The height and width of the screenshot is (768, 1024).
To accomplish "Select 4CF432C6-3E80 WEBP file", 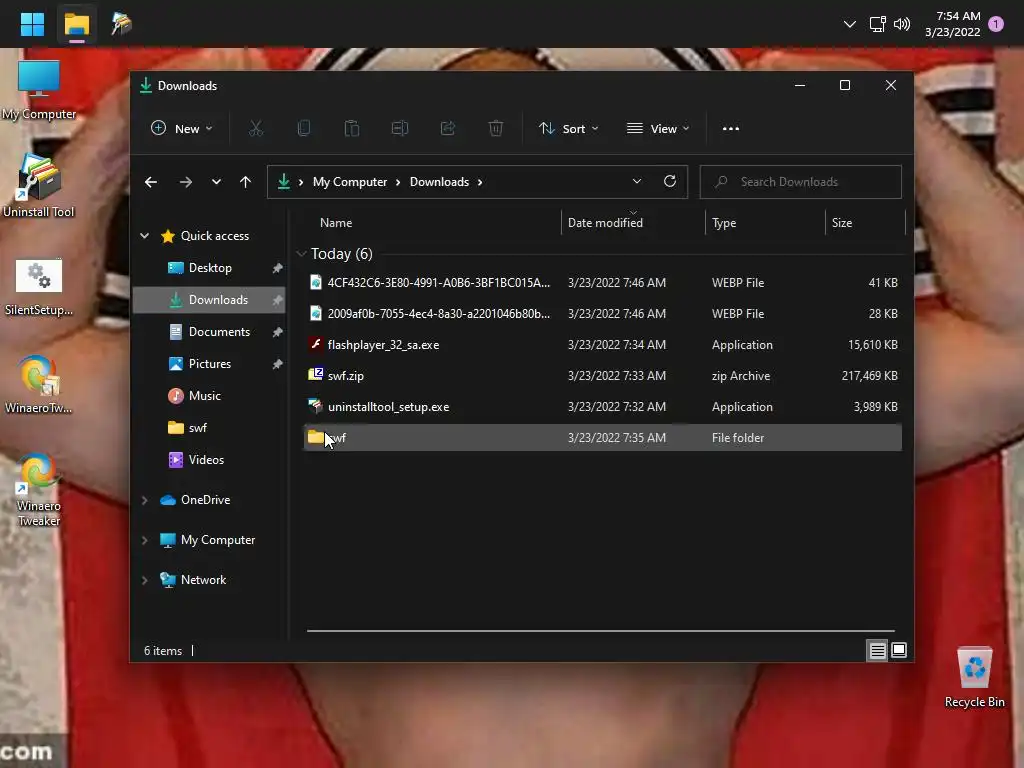I will pyautogui.click(x=603, y=283).
